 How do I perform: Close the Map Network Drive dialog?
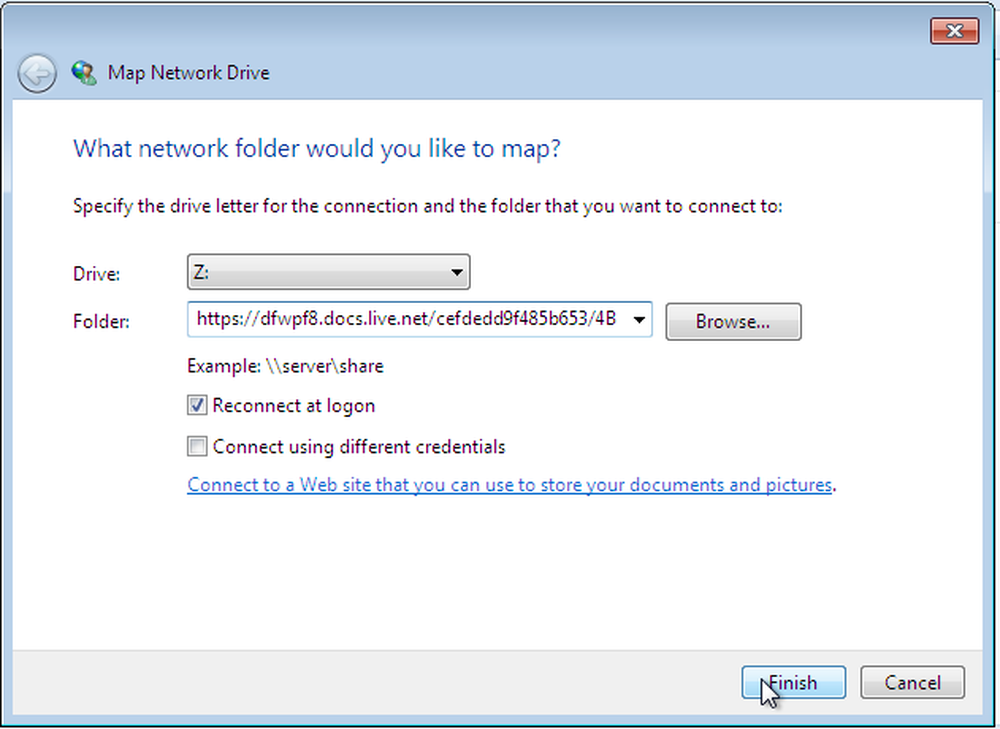point(954,31)
